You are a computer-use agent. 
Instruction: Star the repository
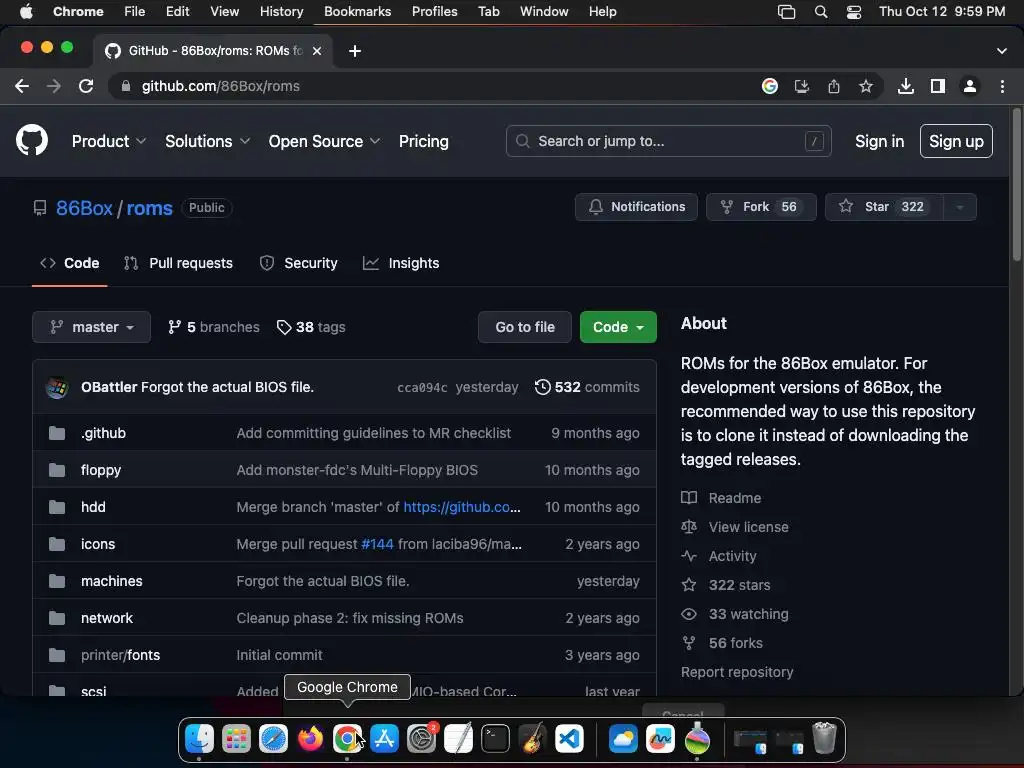click(x=884, y=207)
